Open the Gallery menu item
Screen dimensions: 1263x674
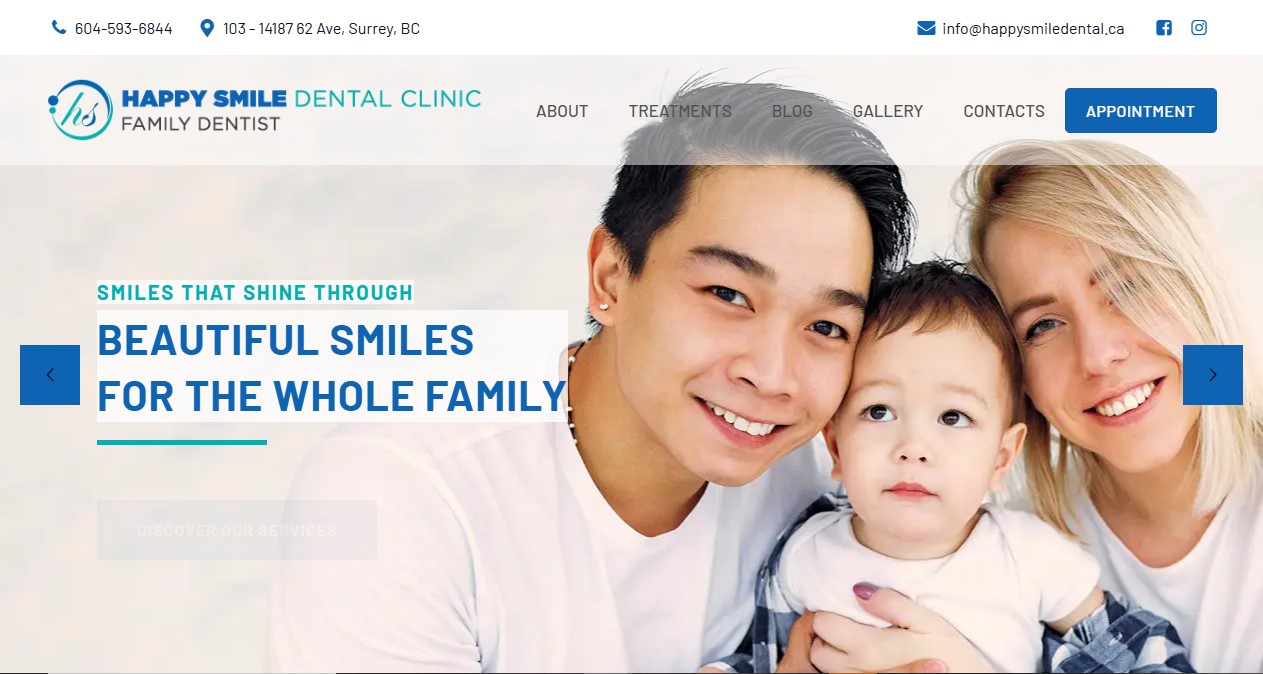[x=888, y=111]
